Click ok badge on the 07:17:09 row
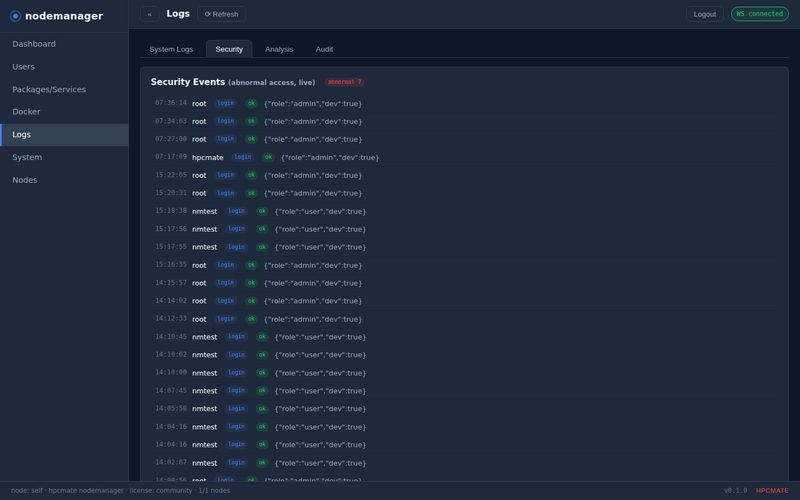800x500 pixels. (268, 157)
